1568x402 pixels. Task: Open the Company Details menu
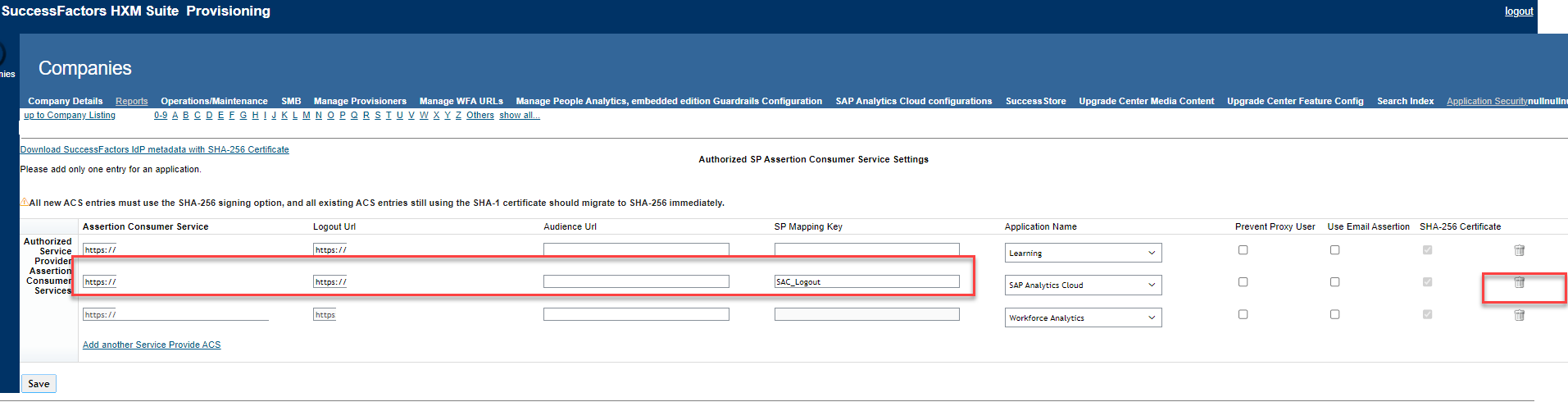tap(66, 101)
